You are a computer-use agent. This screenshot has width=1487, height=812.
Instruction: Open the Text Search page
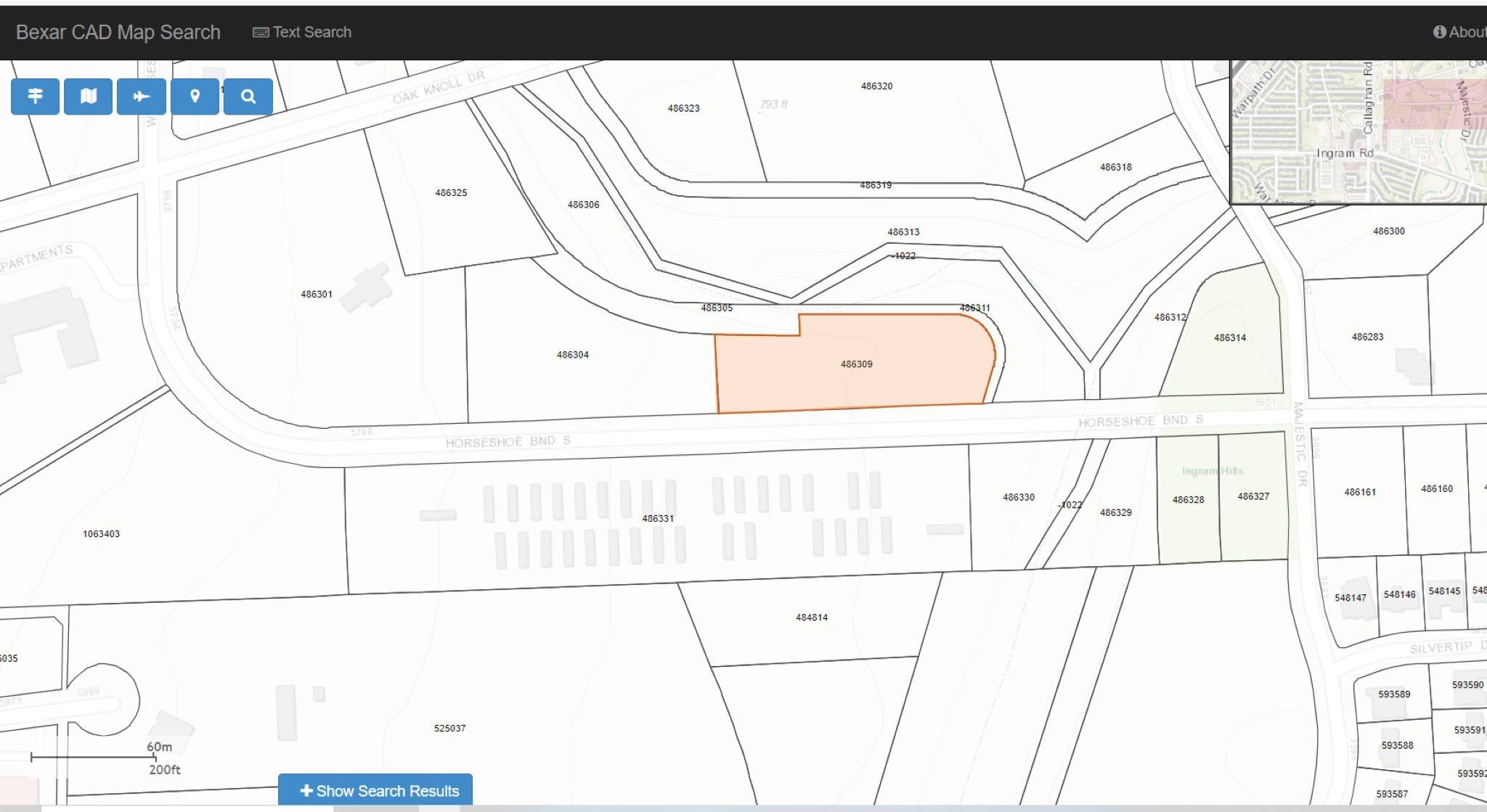click(311, 33)
